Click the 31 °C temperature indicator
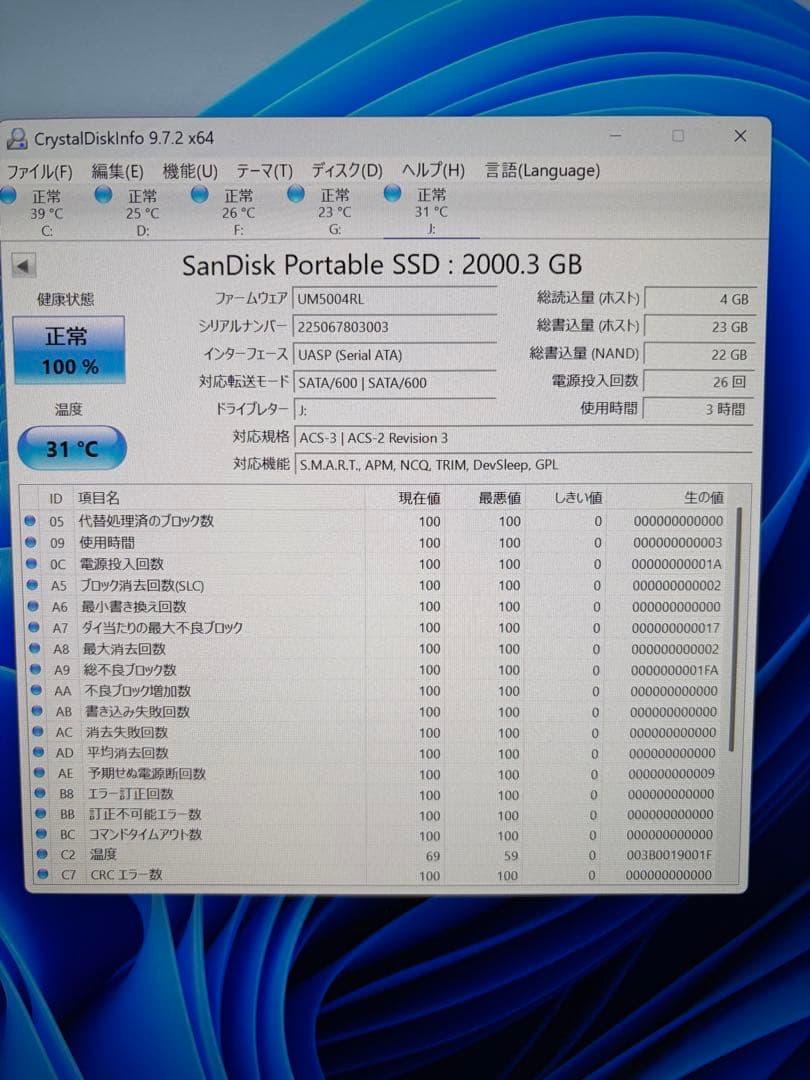 [70, 448]
